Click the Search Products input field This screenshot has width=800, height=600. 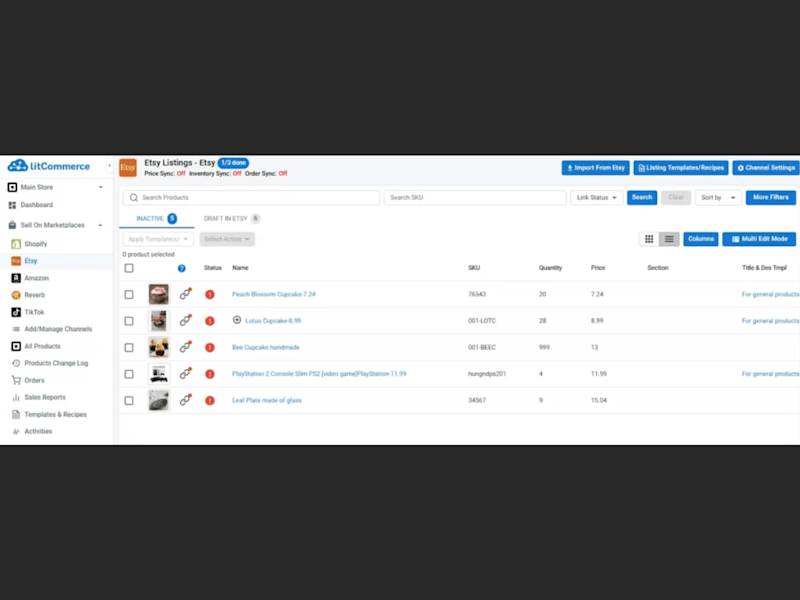click(x=251, y=197)
